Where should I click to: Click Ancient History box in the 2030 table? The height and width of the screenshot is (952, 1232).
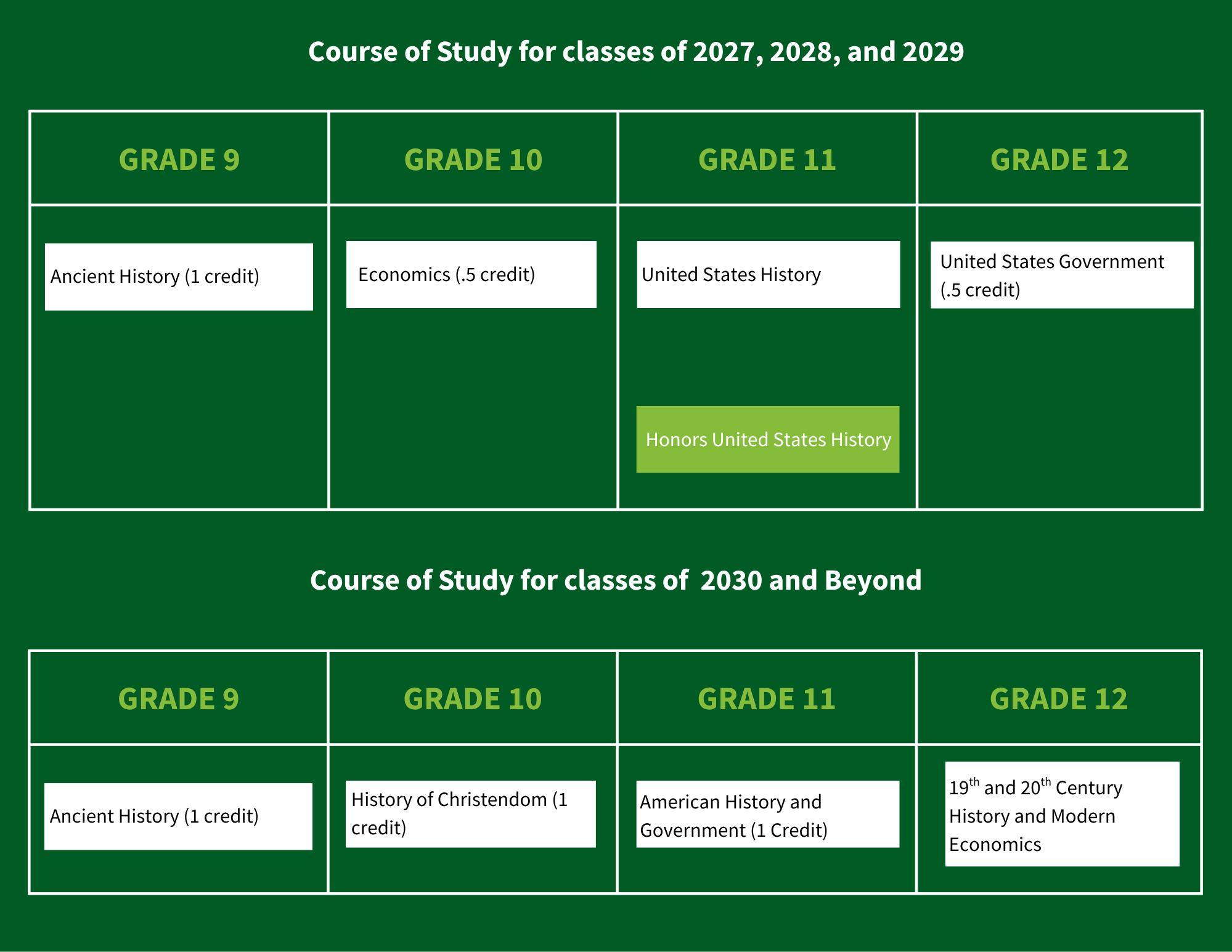178,816
